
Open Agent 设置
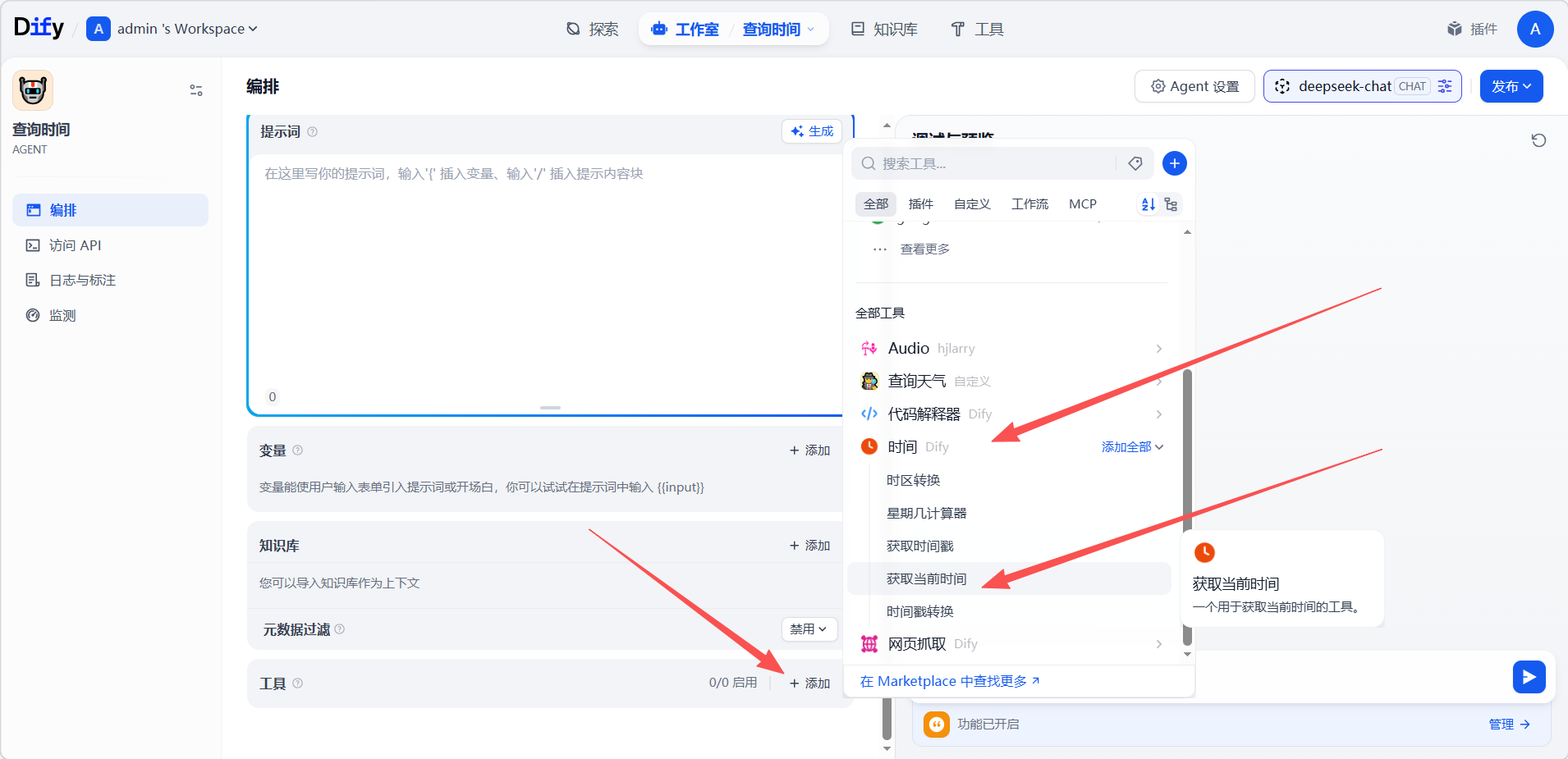point(1194,86)
